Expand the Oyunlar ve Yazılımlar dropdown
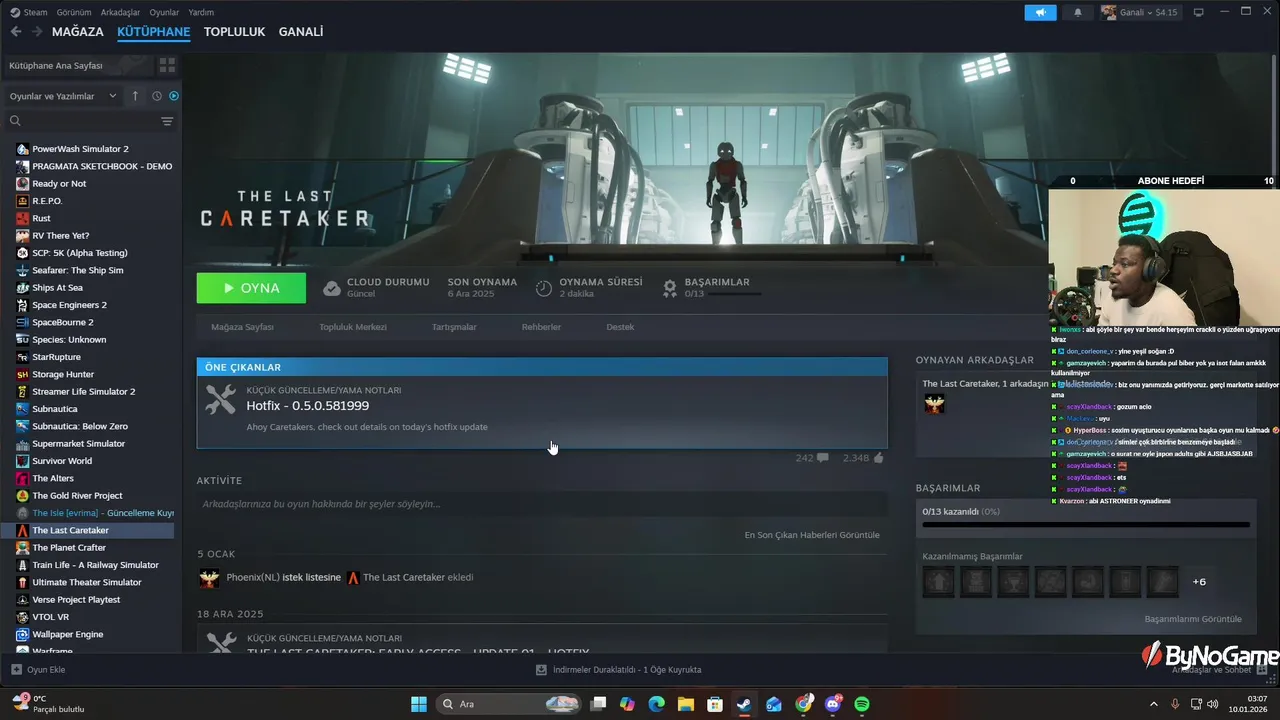 tap(63, 96)
